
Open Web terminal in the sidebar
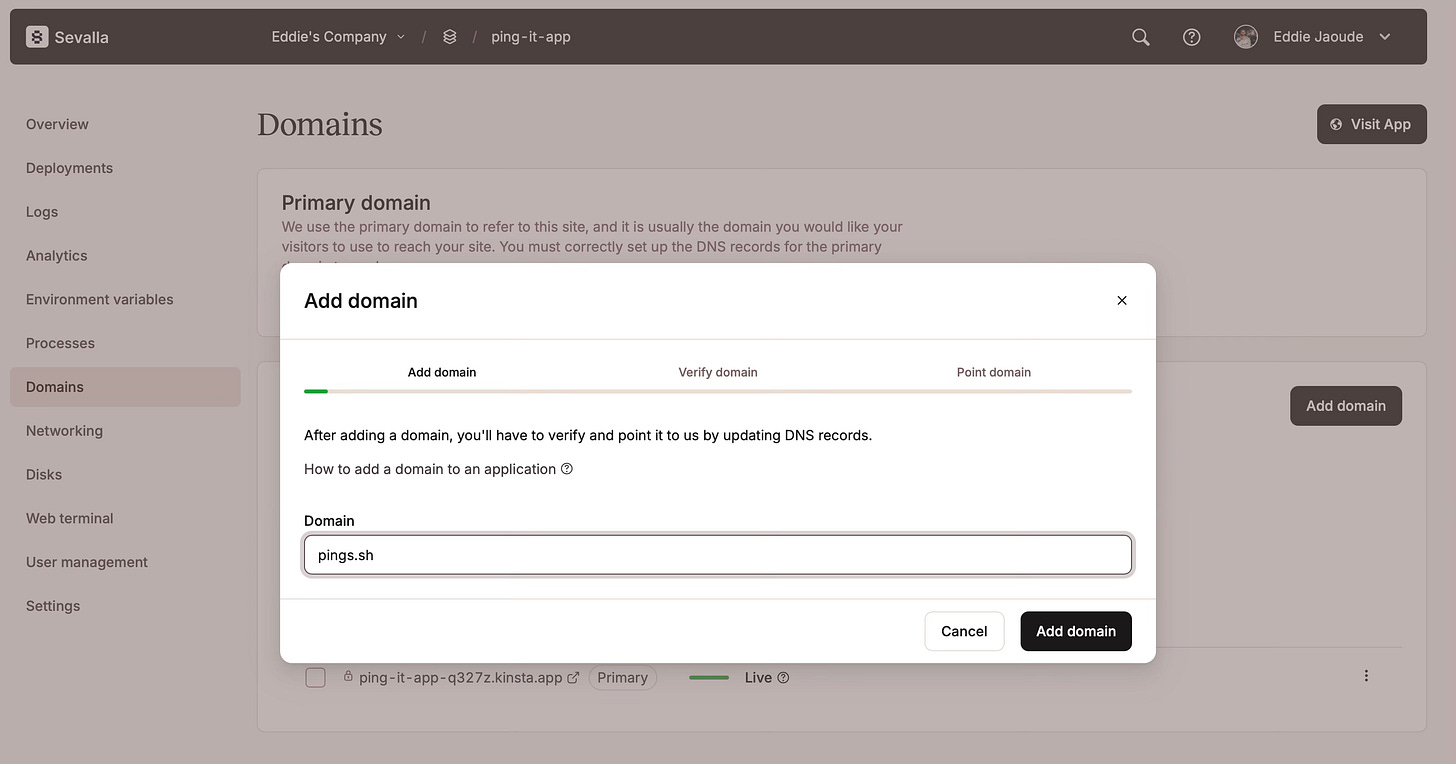[69, 518]
